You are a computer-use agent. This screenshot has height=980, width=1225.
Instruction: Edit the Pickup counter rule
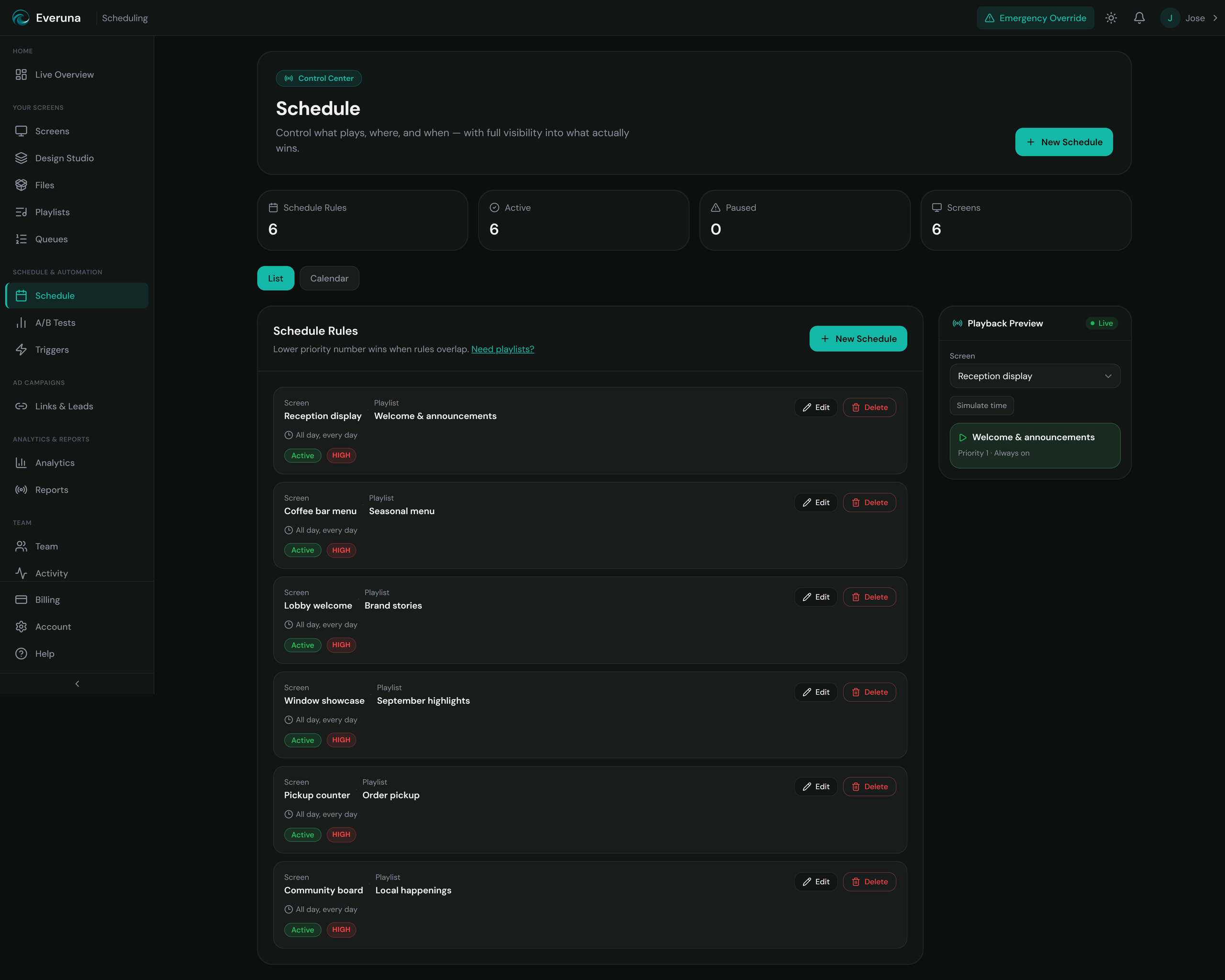[815, 786]
